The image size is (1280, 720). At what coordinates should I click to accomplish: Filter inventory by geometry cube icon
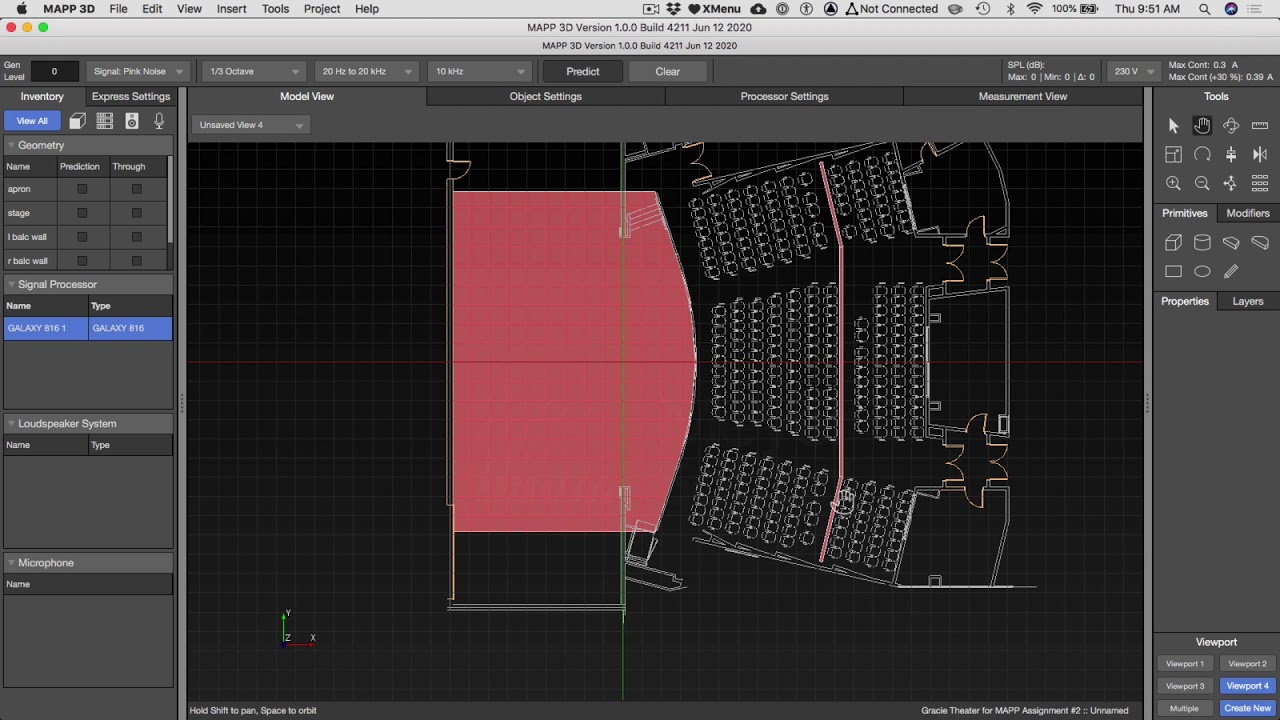tap(77, 121)
